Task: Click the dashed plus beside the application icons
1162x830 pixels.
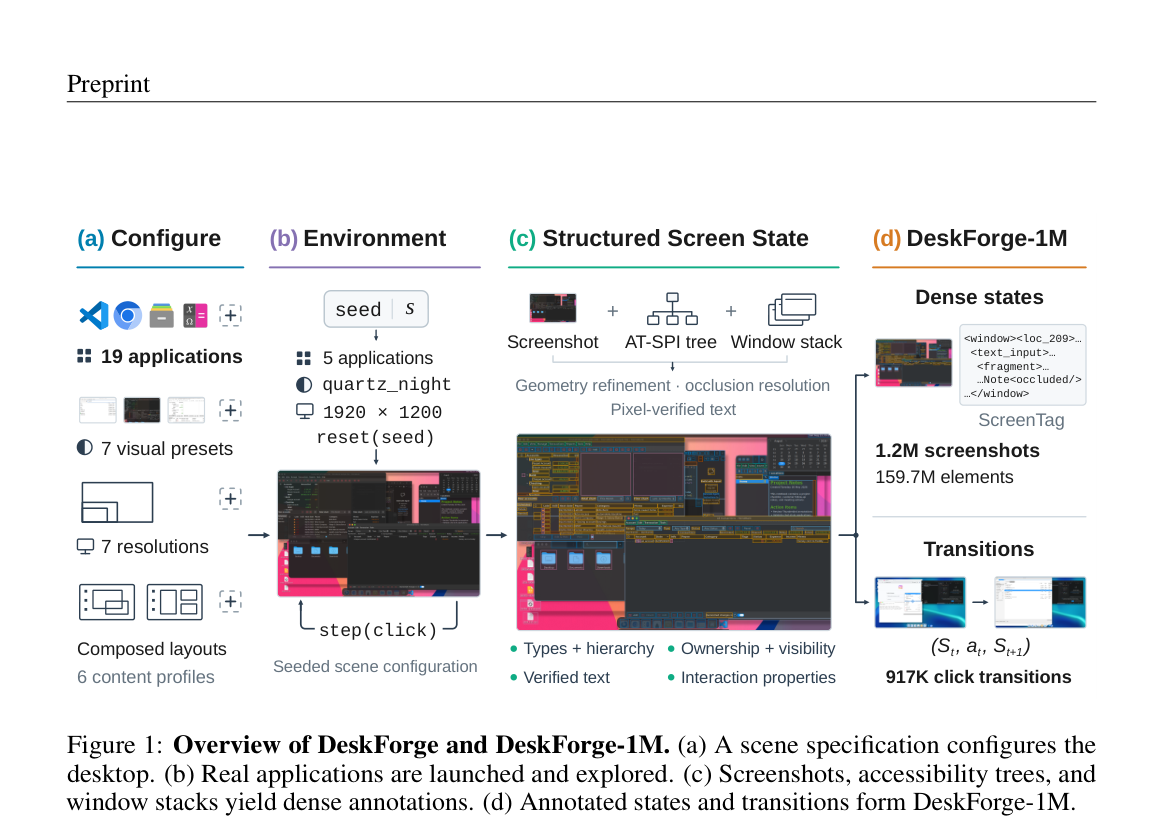Action: tap(230, 315)
